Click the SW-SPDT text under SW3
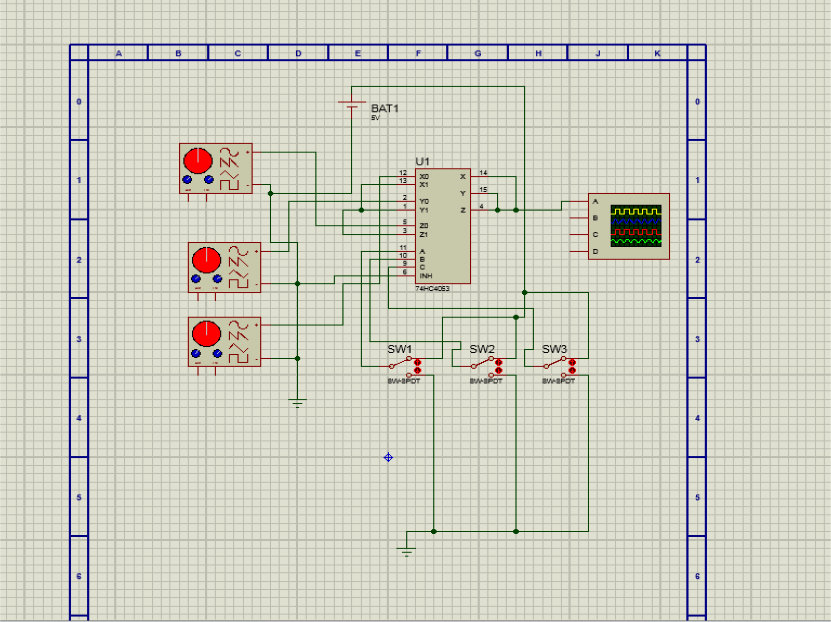This screenshot has height=622, width=831. coord(559,381)
